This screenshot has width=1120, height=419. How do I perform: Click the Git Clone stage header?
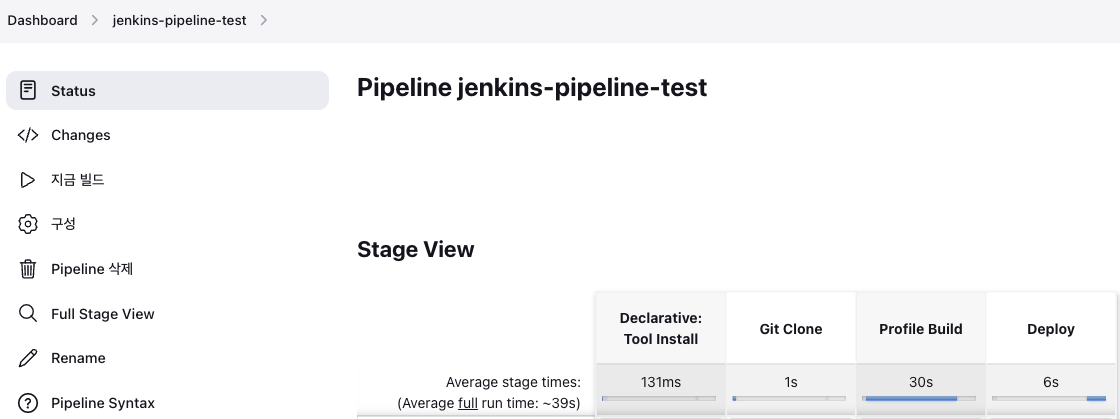(790, 328)
